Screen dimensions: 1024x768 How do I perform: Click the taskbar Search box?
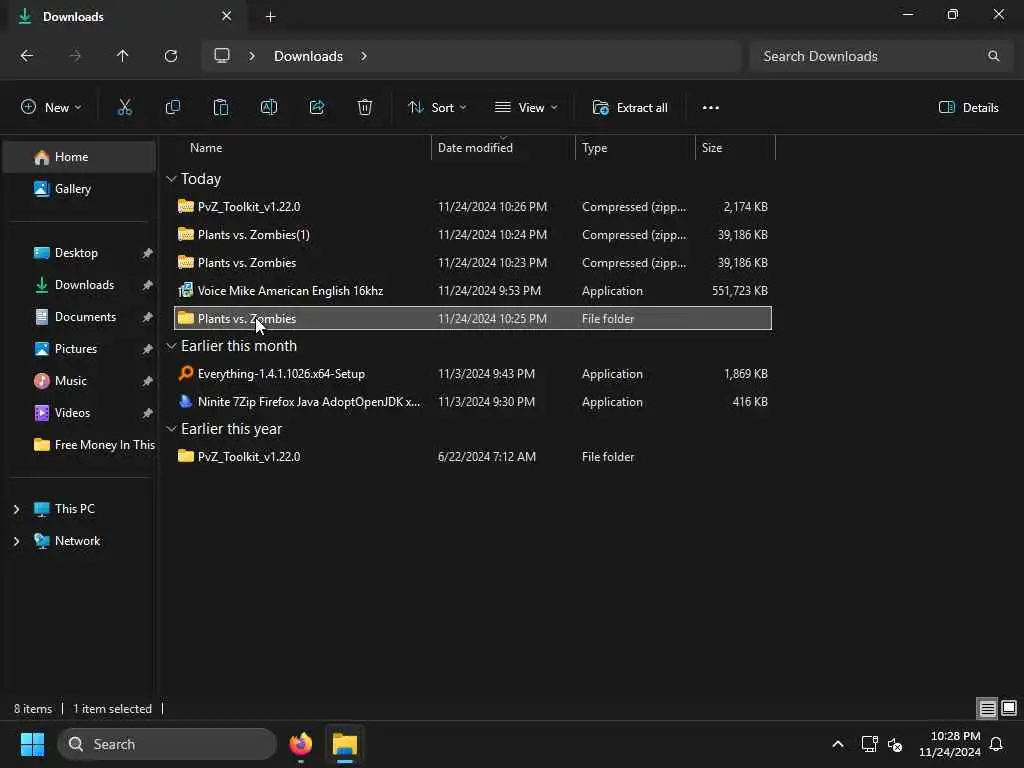click(x=167, y=744)
